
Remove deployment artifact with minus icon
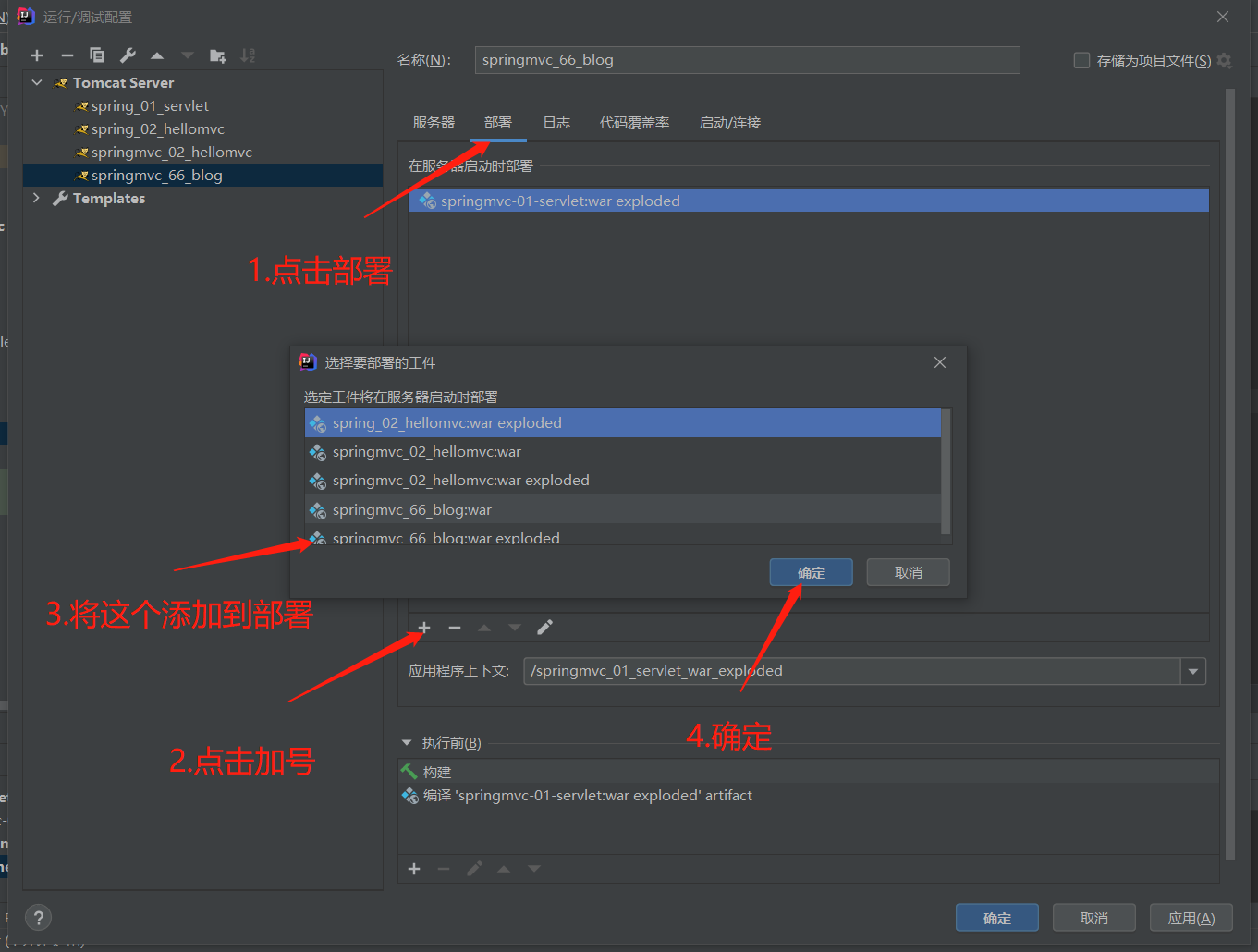coord(455,628)
